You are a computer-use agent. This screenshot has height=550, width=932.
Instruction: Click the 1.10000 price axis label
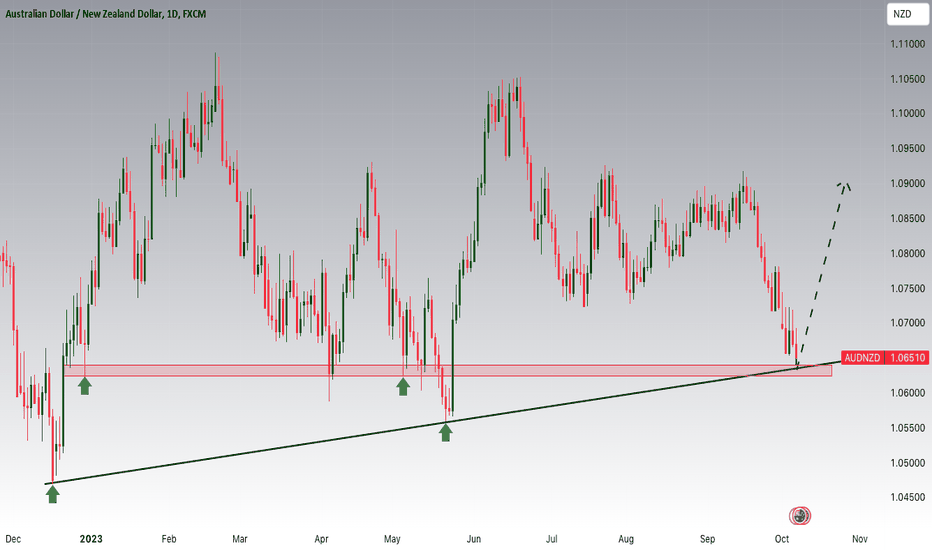click(x=908, y=114)
